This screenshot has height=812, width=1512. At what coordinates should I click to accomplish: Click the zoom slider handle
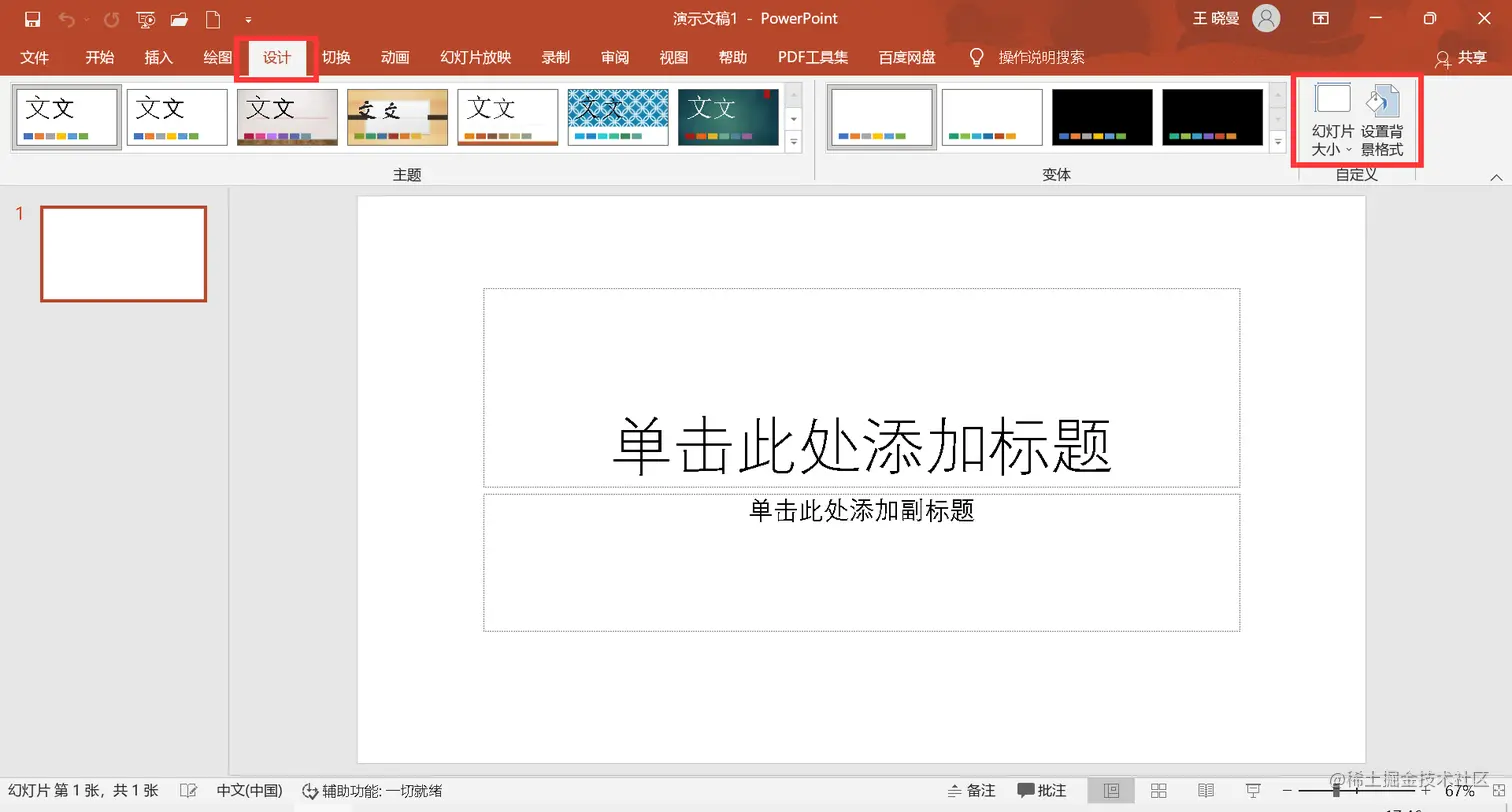[1337, 790]
